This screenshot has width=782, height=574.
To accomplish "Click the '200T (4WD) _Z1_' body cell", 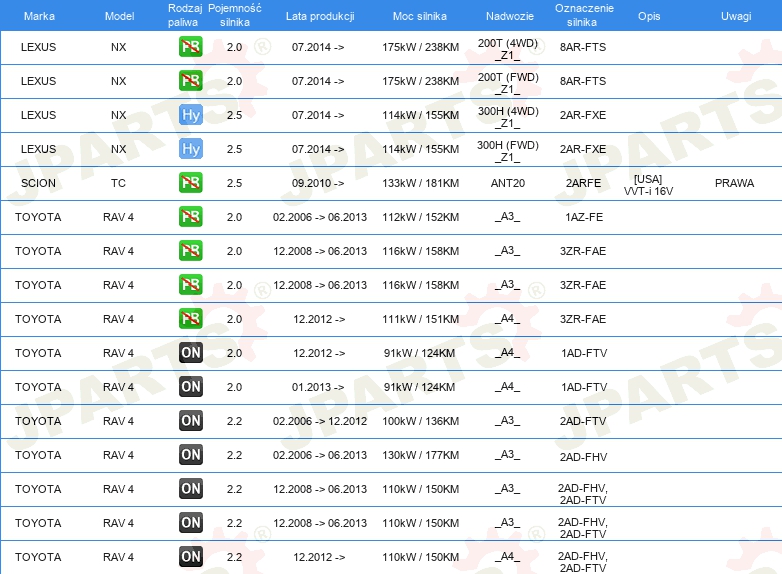I will (x=508, y=49).
